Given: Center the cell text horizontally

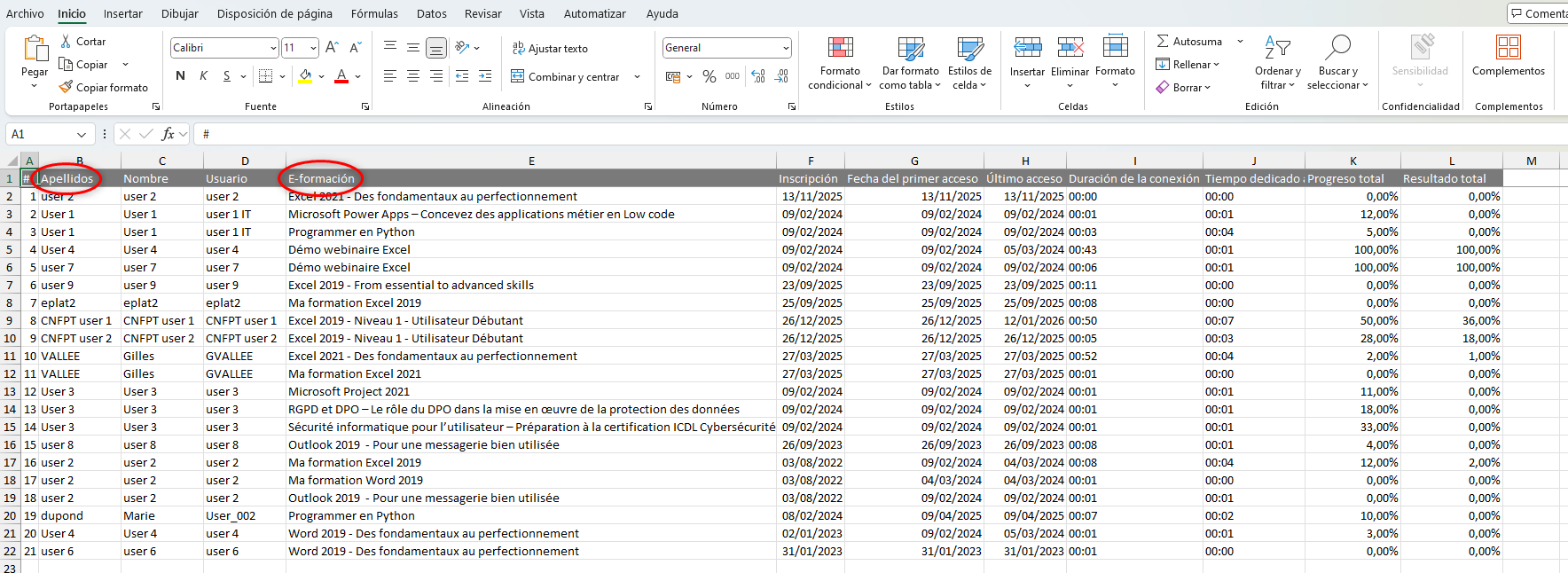Looking at the screenshot, I should tap(413, 76).
